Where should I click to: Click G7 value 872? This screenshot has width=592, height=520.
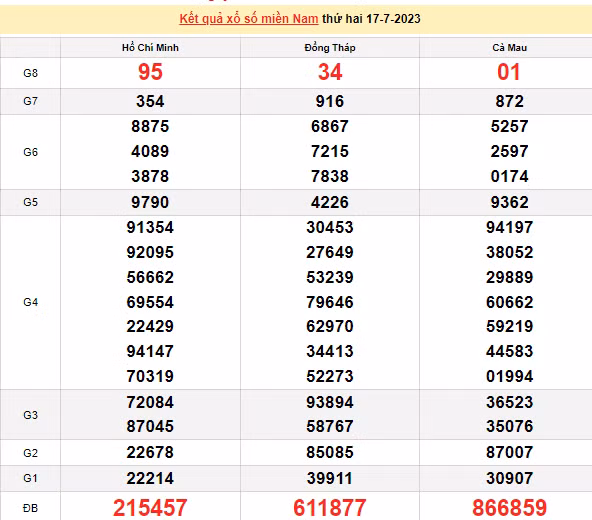pos(510,101)
